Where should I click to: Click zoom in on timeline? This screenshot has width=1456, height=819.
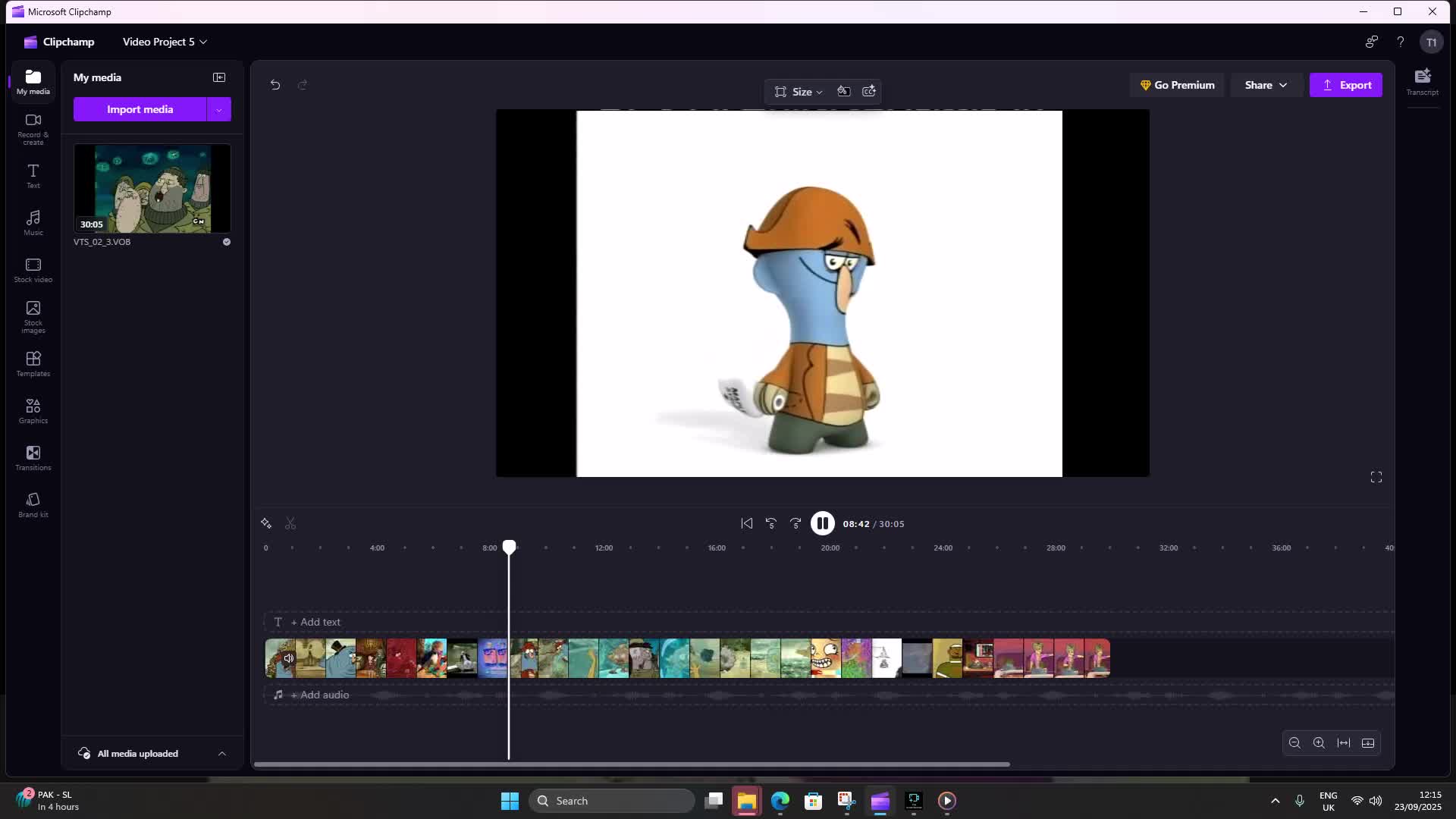(1319, 743)
